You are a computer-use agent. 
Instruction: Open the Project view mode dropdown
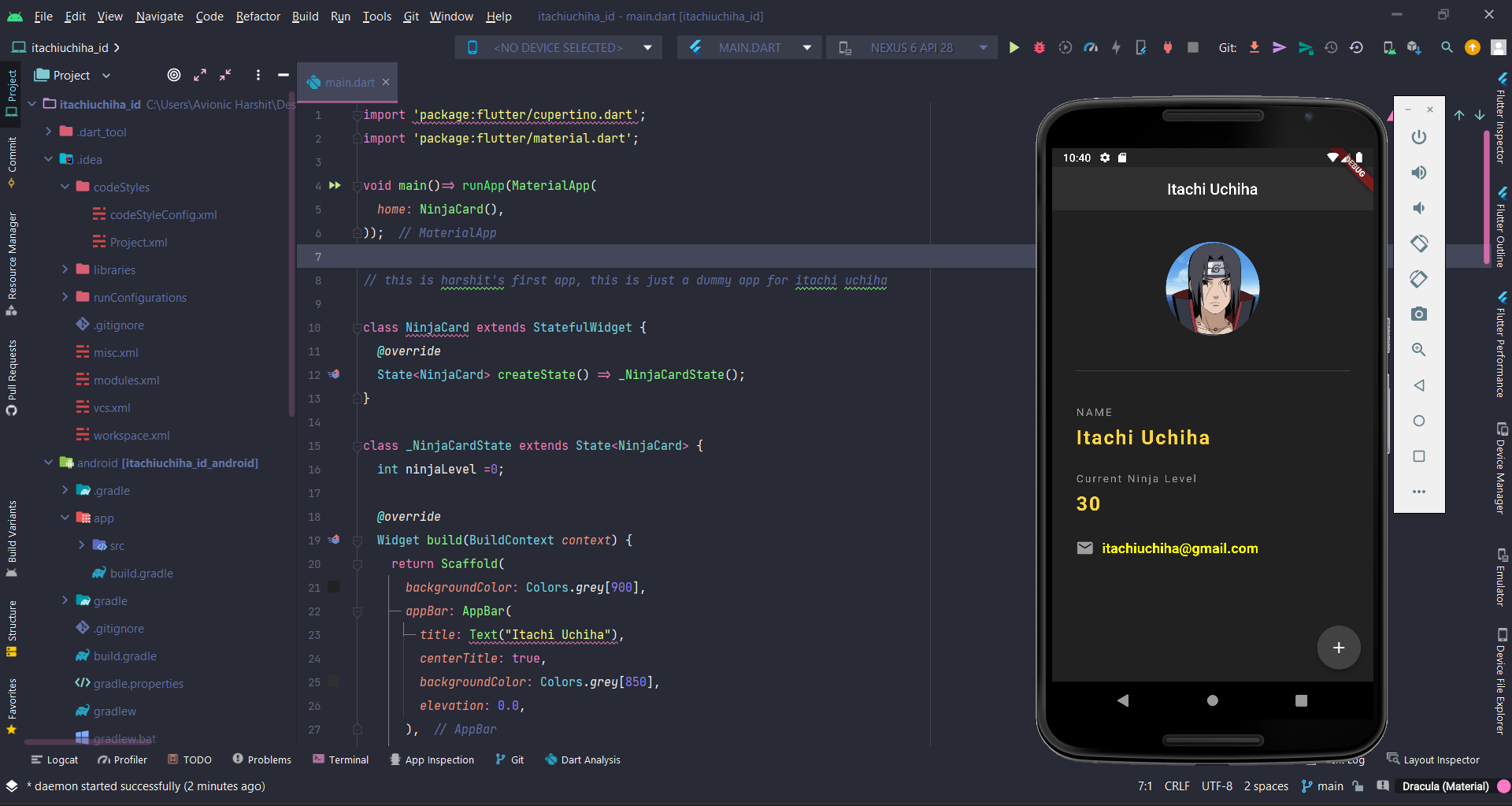(x=72, y=76)
